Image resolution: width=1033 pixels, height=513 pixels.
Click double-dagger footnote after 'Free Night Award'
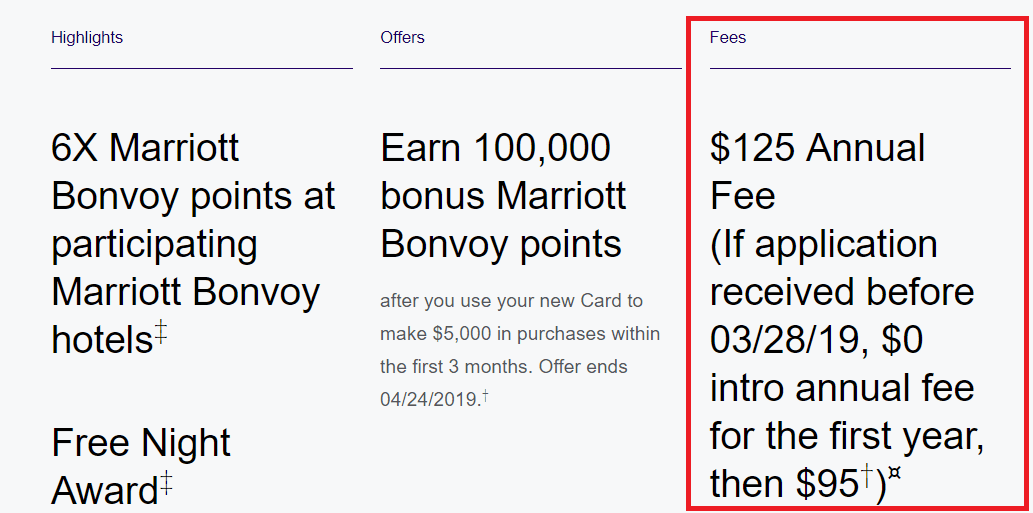(166, 481)
